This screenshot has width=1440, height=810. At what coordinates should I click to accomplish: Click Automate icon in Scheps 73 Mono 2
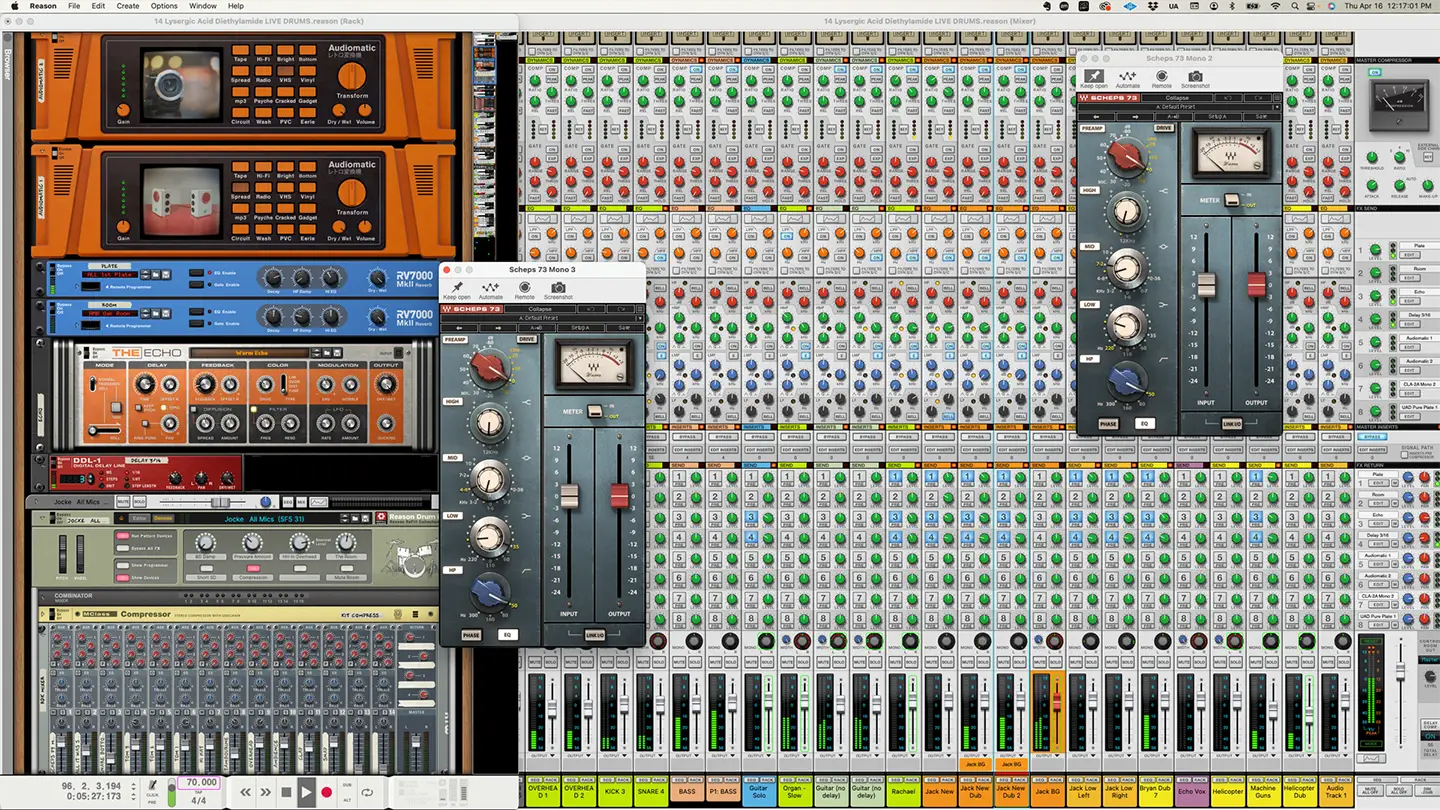[1127, 76]
